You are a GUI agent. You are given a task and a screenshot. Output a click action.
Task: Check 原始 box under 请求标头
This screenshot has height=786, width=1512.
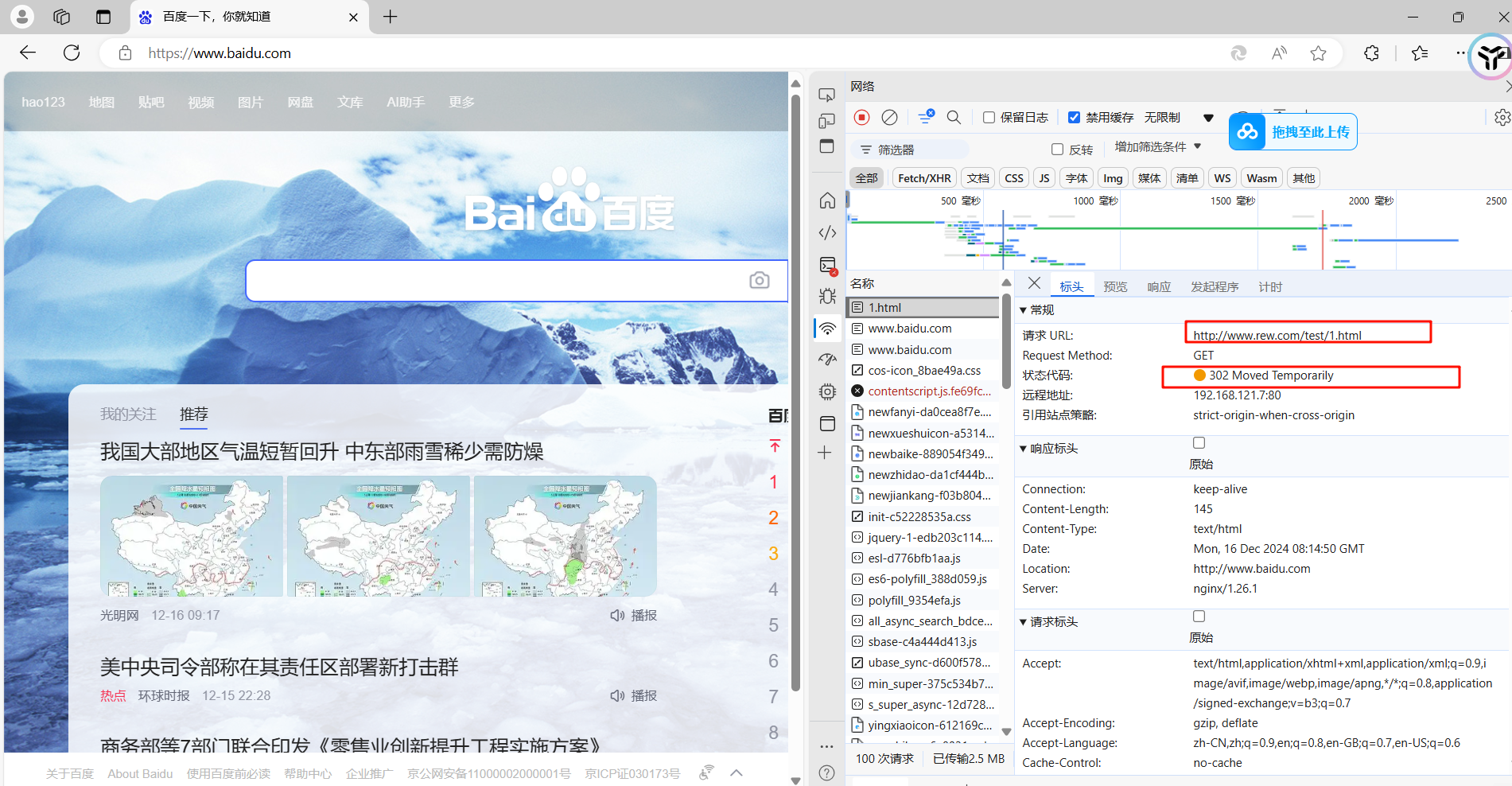[1199, 617]
